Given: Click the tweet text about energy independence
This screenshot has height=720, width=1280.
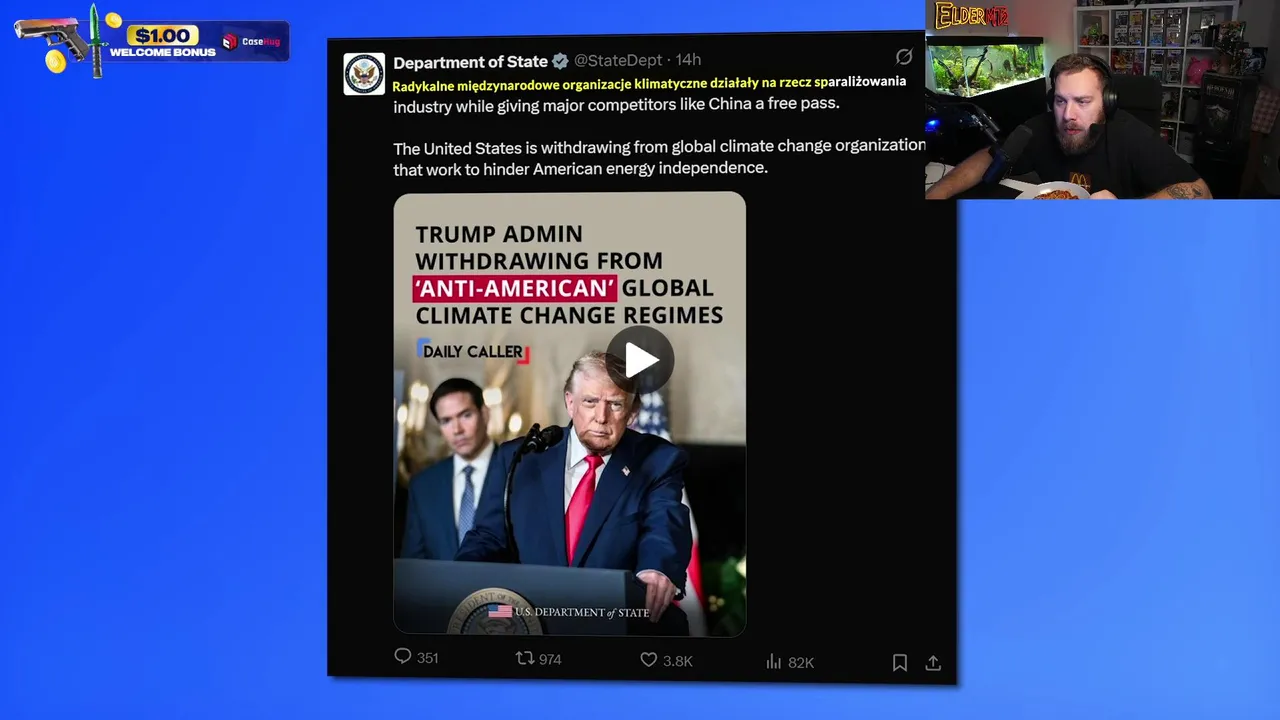Looking at the screenshot, I should [659, 157].
